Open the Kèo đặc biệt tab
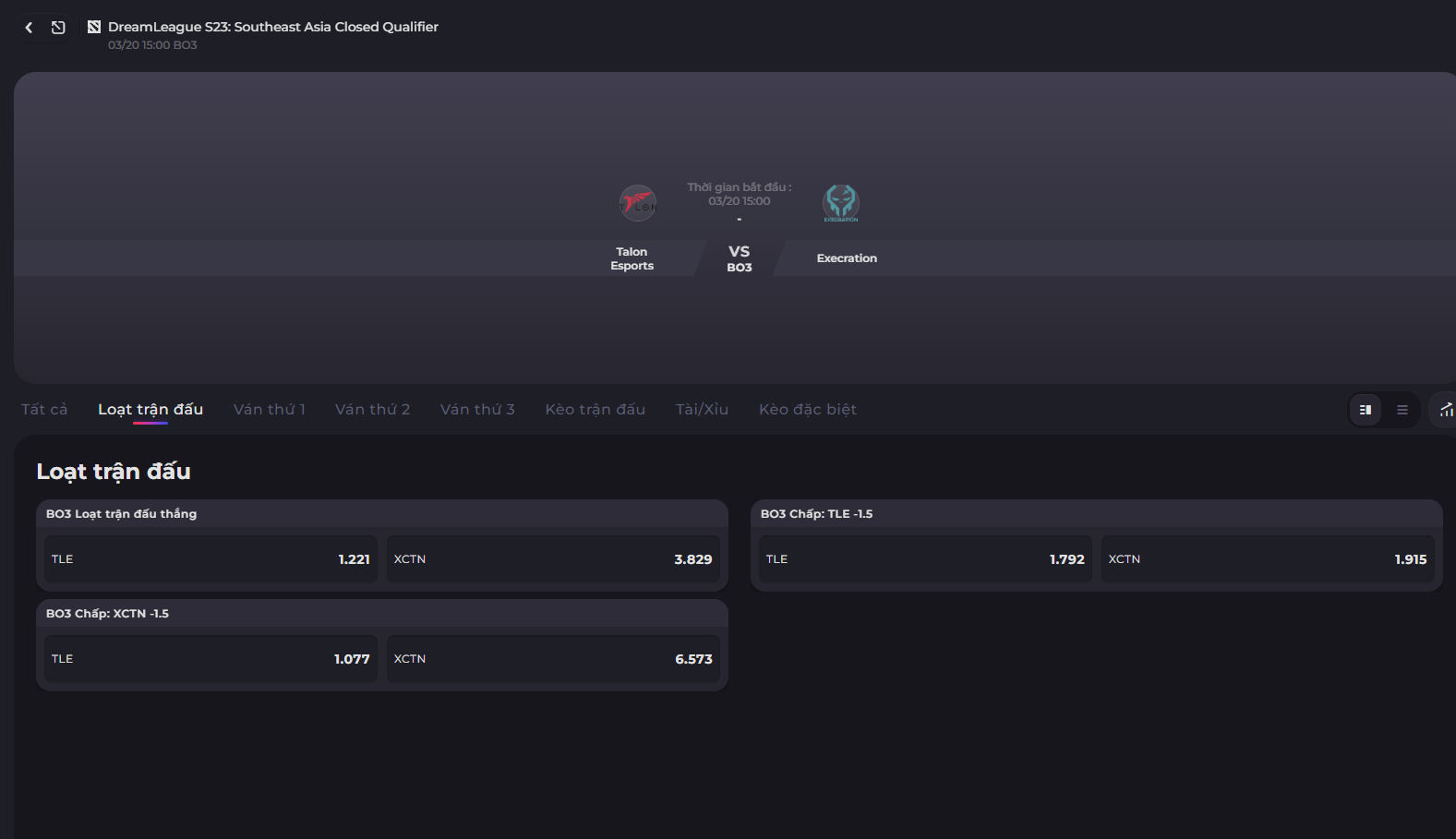The width and height of the screenshot is (1456, 839). coord(808,409)
